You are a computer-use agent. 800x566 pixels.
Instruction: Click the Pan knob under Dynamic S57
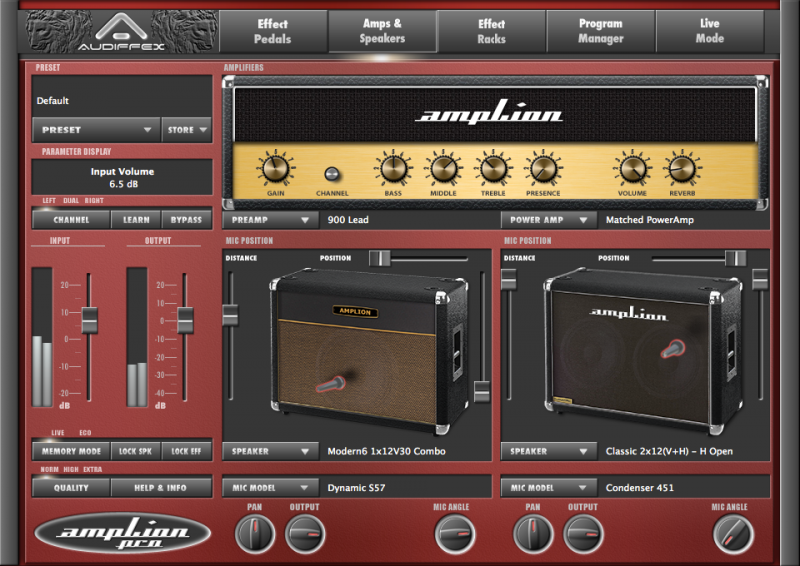coord(255,534)
